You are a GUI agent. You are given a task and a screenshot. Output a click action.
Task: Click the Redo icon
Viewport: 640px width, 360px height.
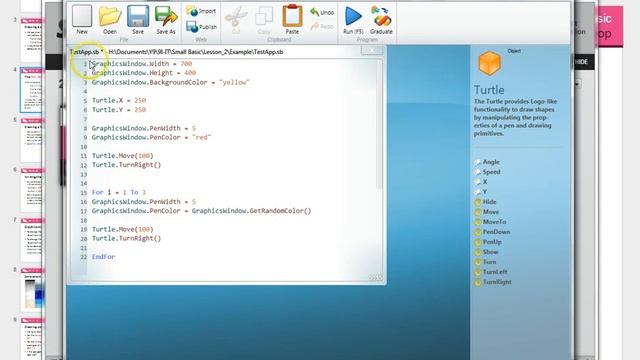[x=322, y=27]
